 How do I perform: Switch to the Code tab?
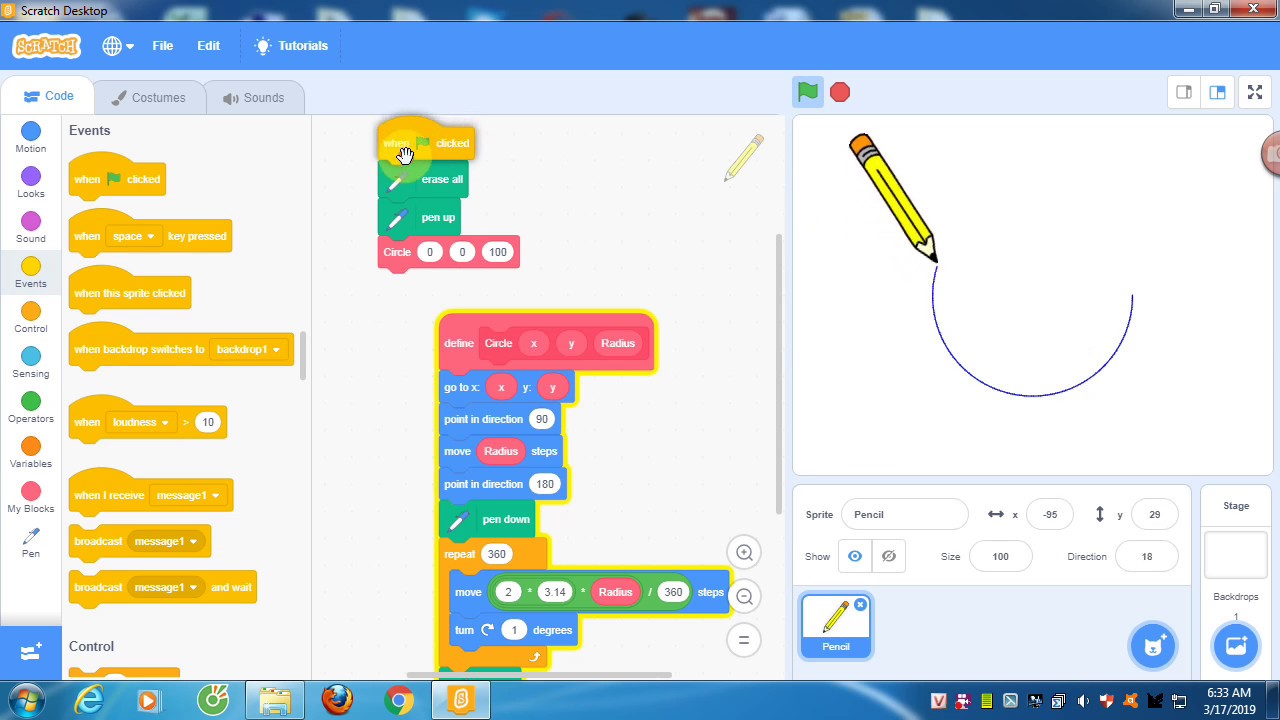[48, 97]
